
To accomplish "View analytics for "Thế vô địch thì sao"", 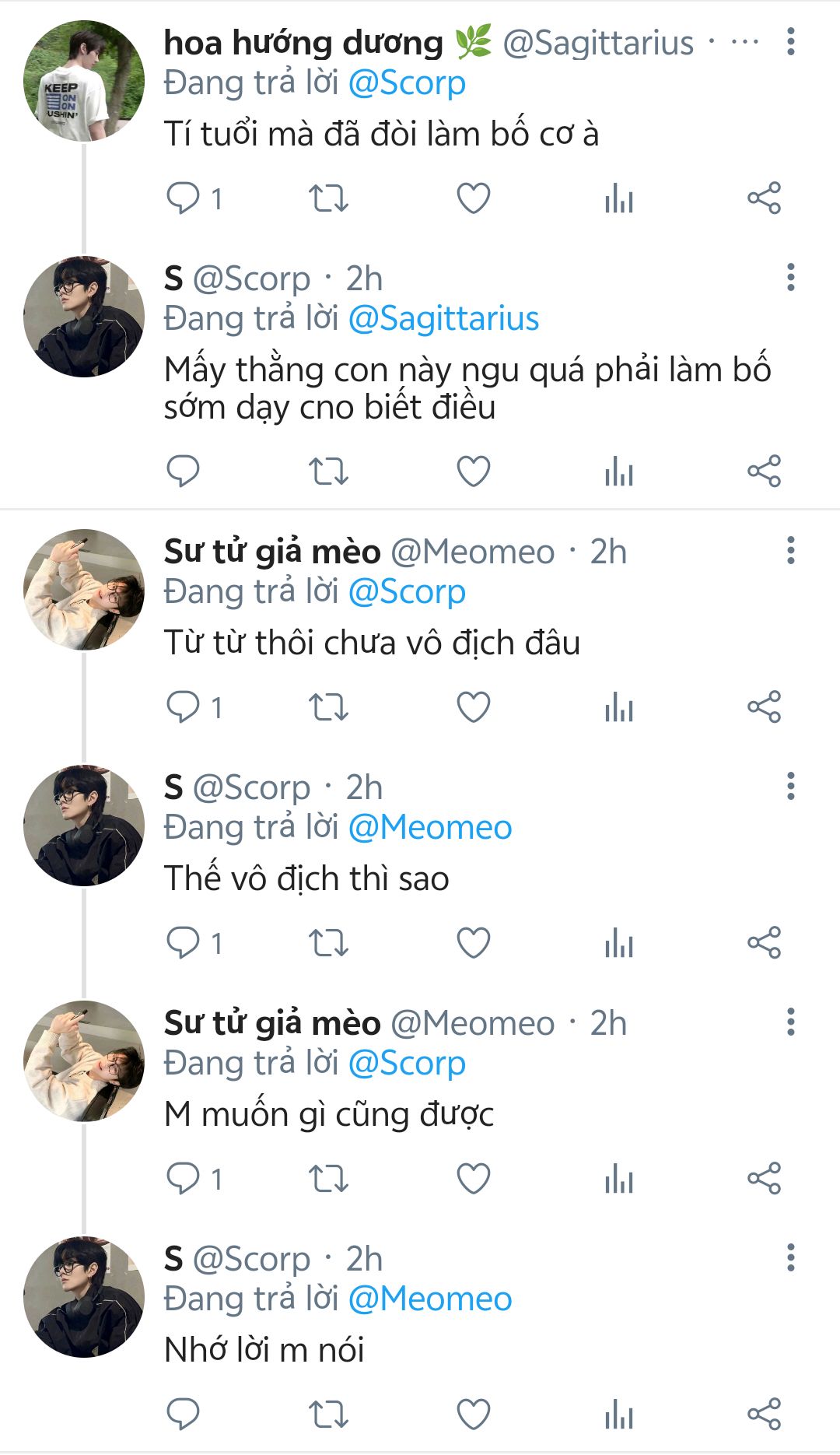I will click(619, 943).
